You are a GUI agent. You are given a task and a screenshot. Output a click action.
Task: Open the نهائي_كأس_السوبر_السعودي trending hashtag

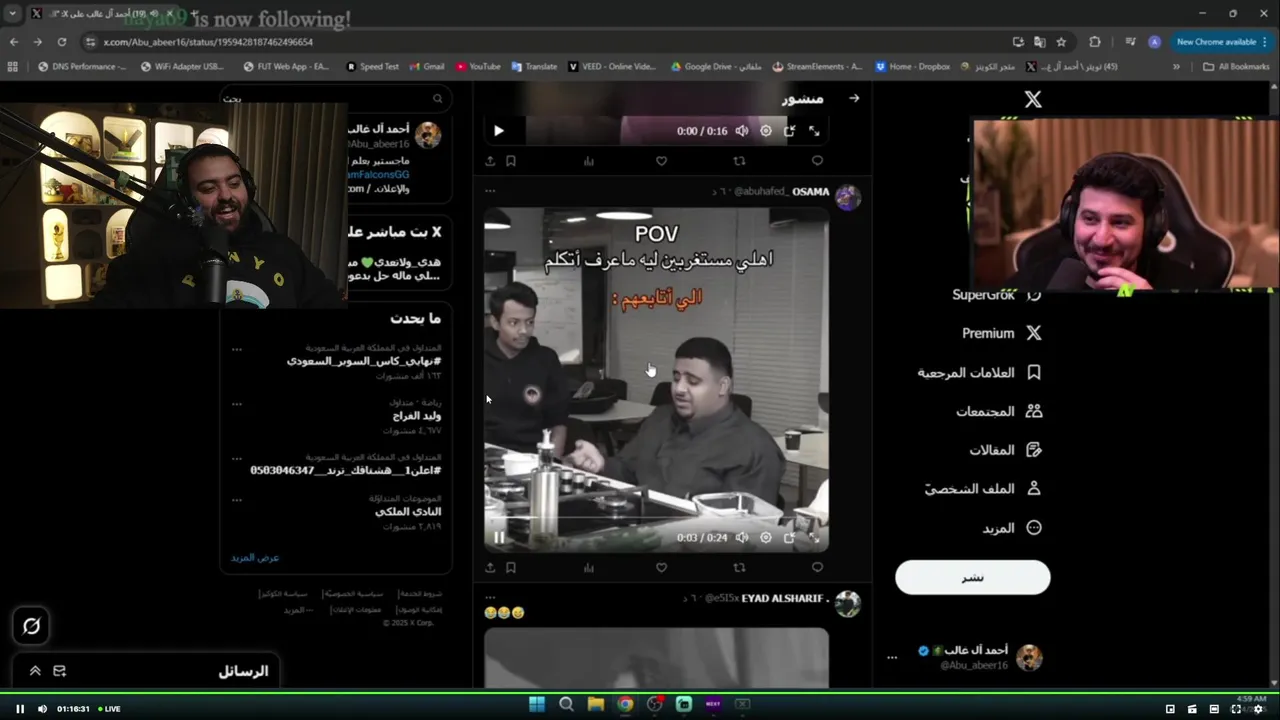364,361
